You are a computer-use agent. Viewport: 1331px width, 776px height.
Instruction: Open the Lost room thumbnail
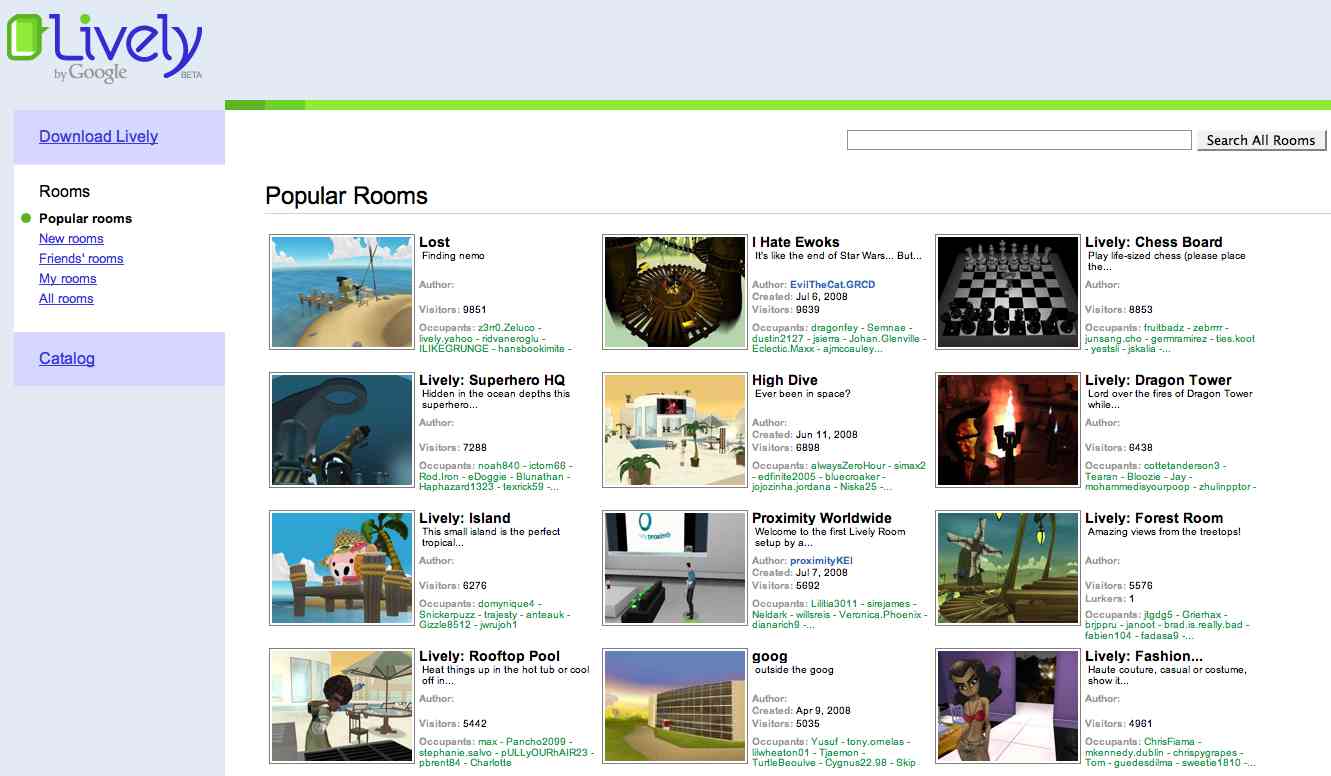342,292
